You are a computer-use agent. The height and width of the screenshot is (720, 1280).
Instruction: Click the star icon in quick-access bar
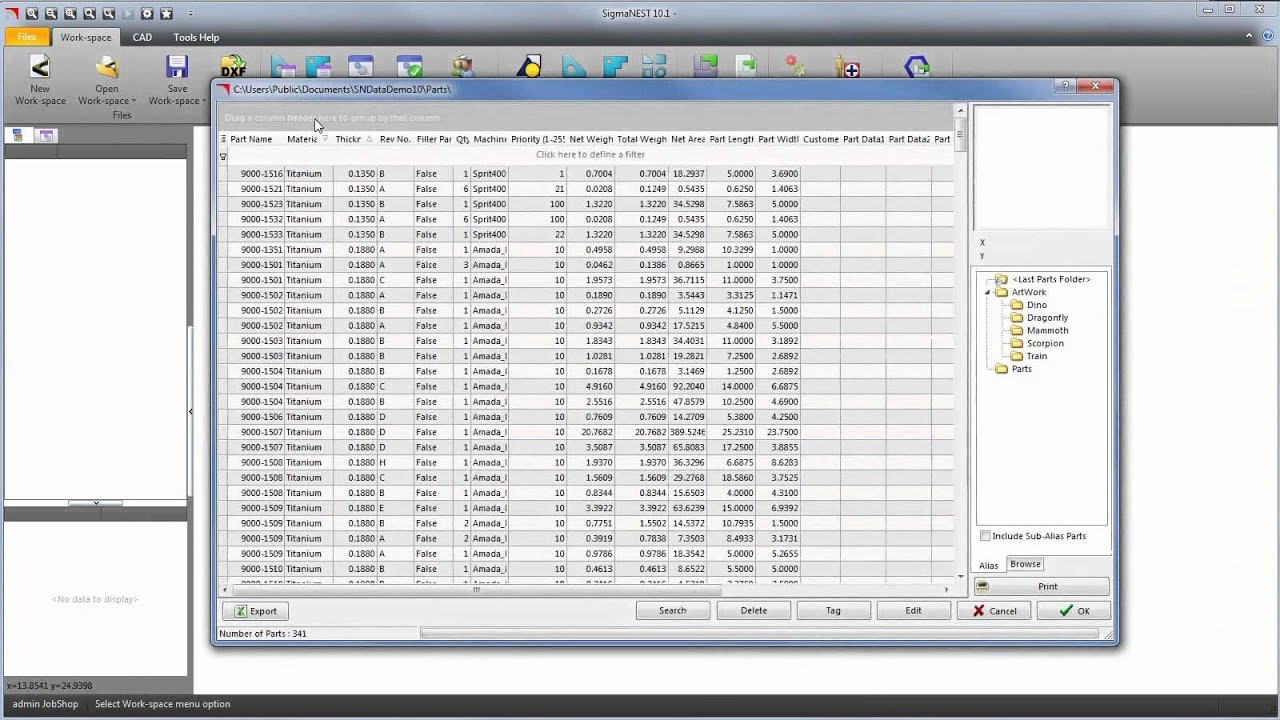(166, 13)
